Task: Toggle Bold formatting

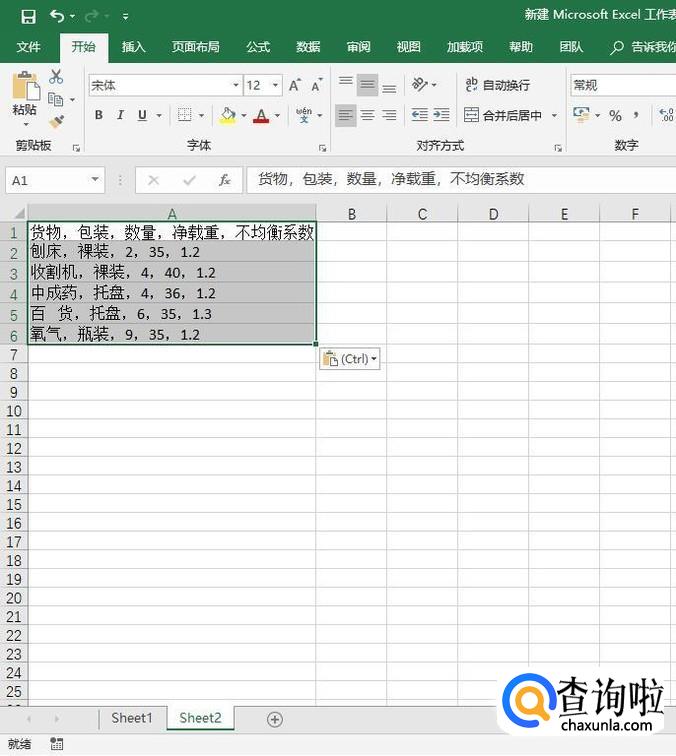Action: pyautogui.click(x=98, y=116)
